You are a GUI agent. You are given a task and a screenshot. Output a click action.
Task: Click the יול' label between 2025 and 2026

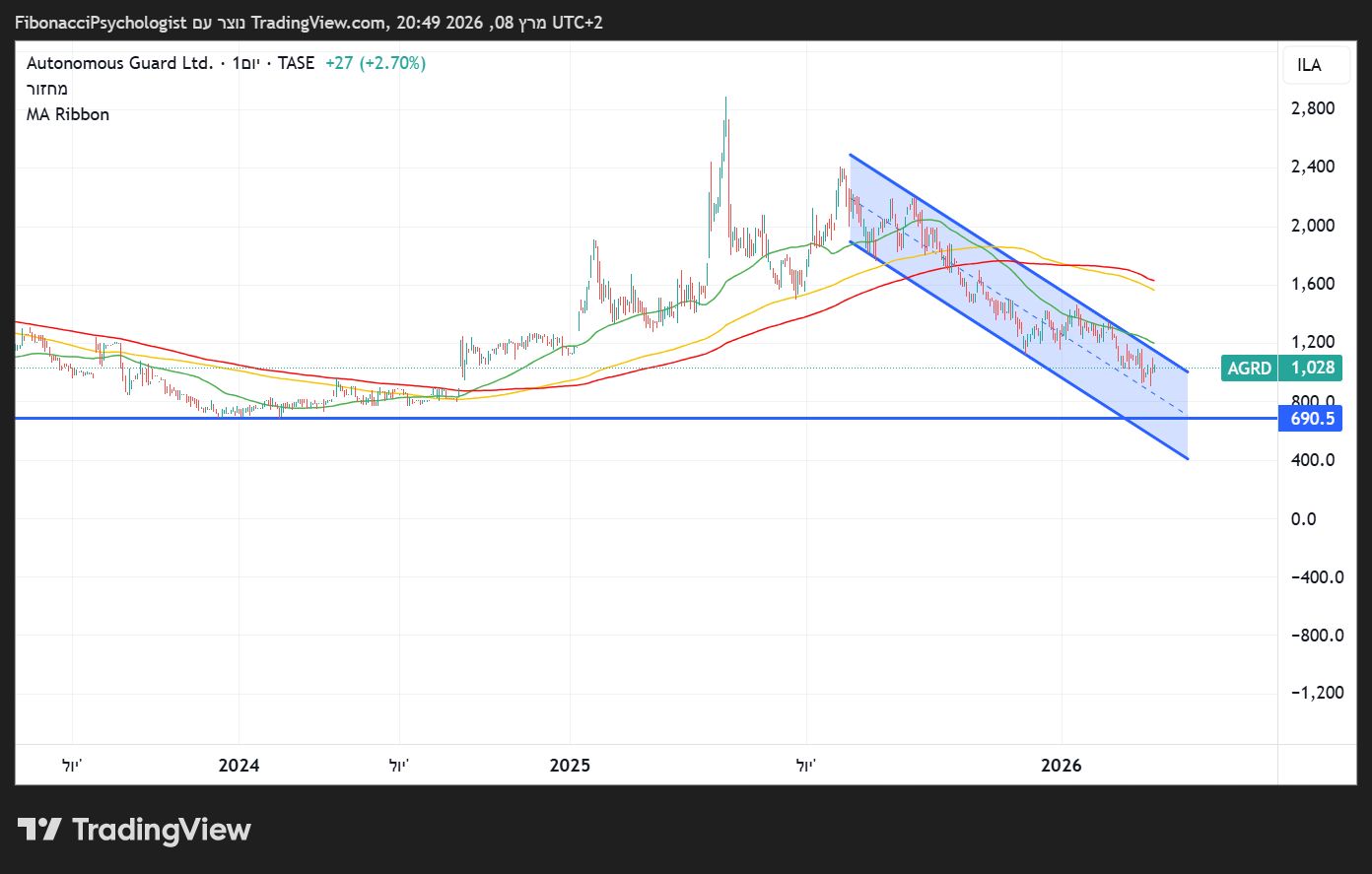(806, 766)
